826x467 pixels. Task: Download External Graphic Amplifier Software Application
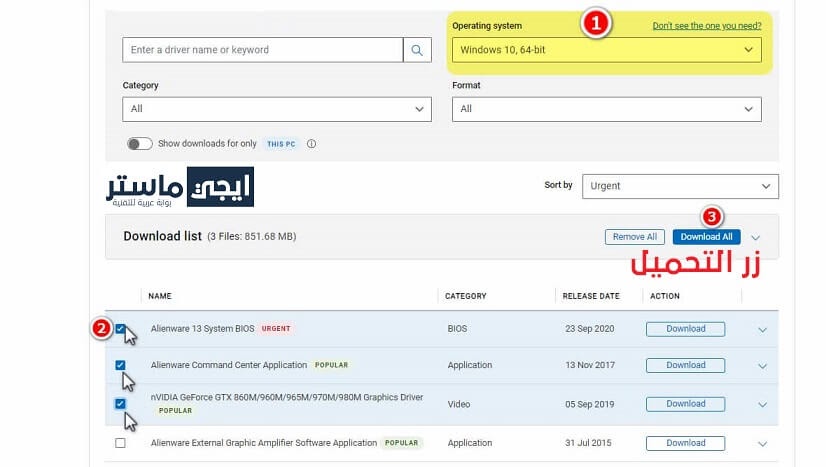click(685, 443)
